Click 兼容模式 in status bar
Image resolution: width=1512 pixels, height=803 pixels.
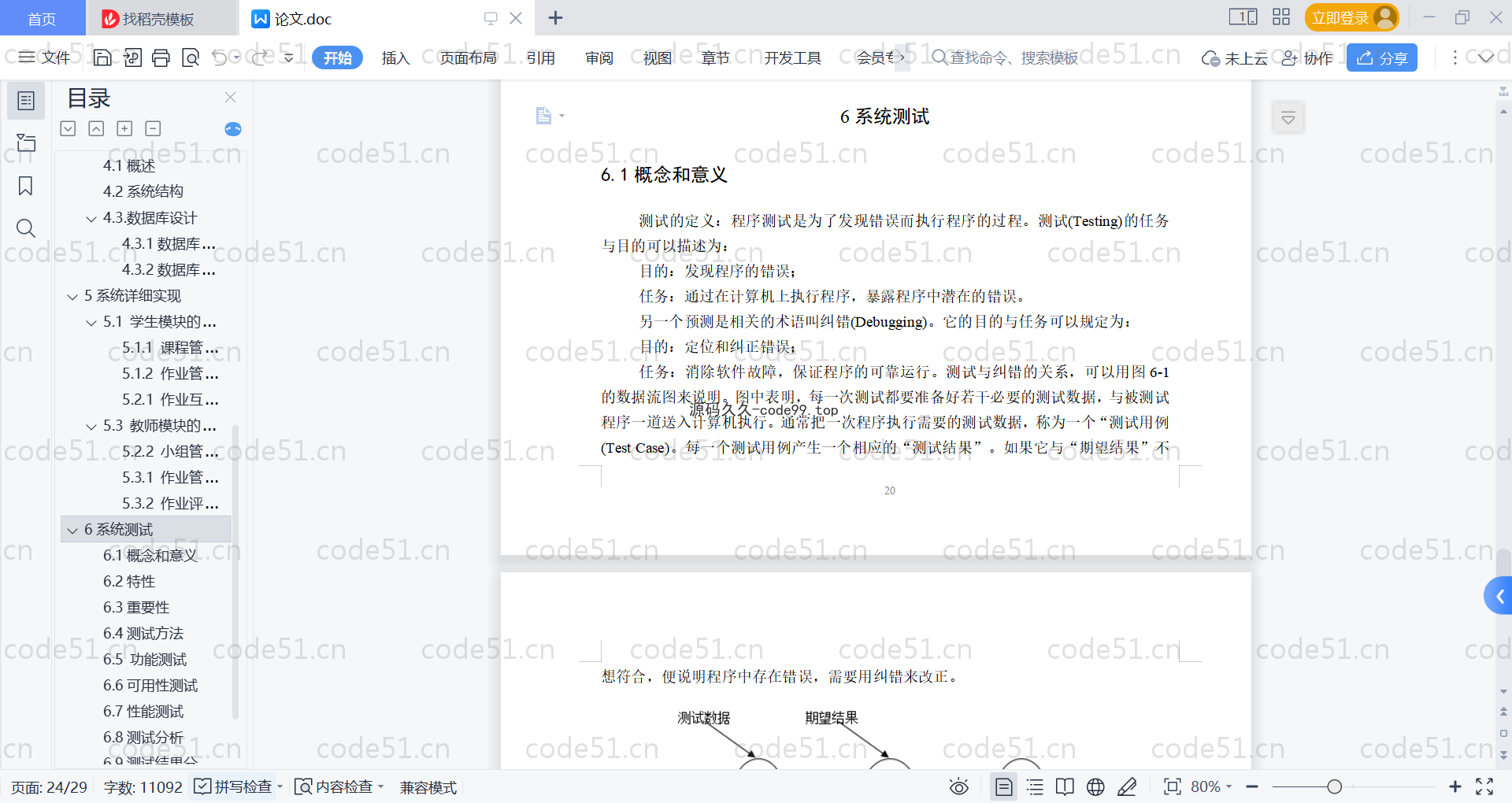click(428, 787)
